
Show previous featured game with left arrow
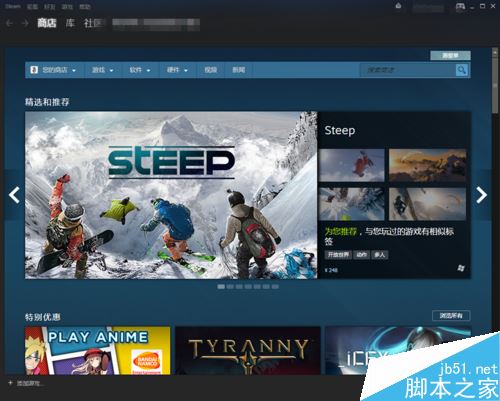tap(14, 195)
